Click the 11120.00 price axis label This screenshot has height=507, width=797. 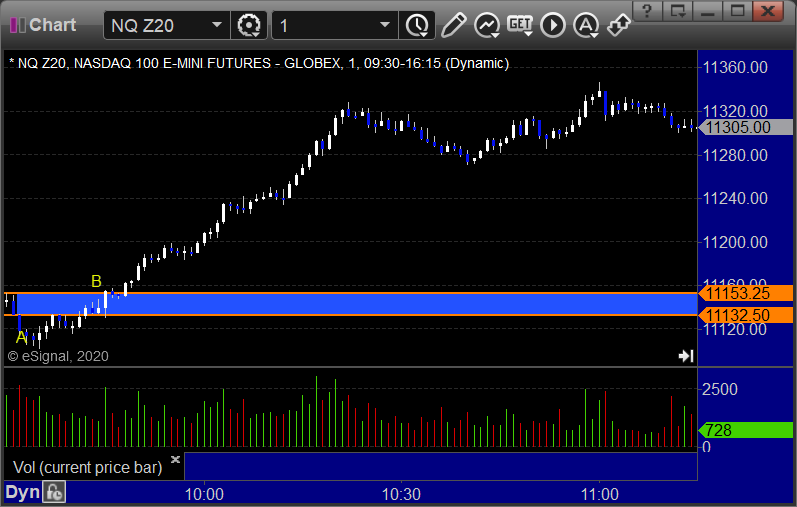[x=735, y=330]
